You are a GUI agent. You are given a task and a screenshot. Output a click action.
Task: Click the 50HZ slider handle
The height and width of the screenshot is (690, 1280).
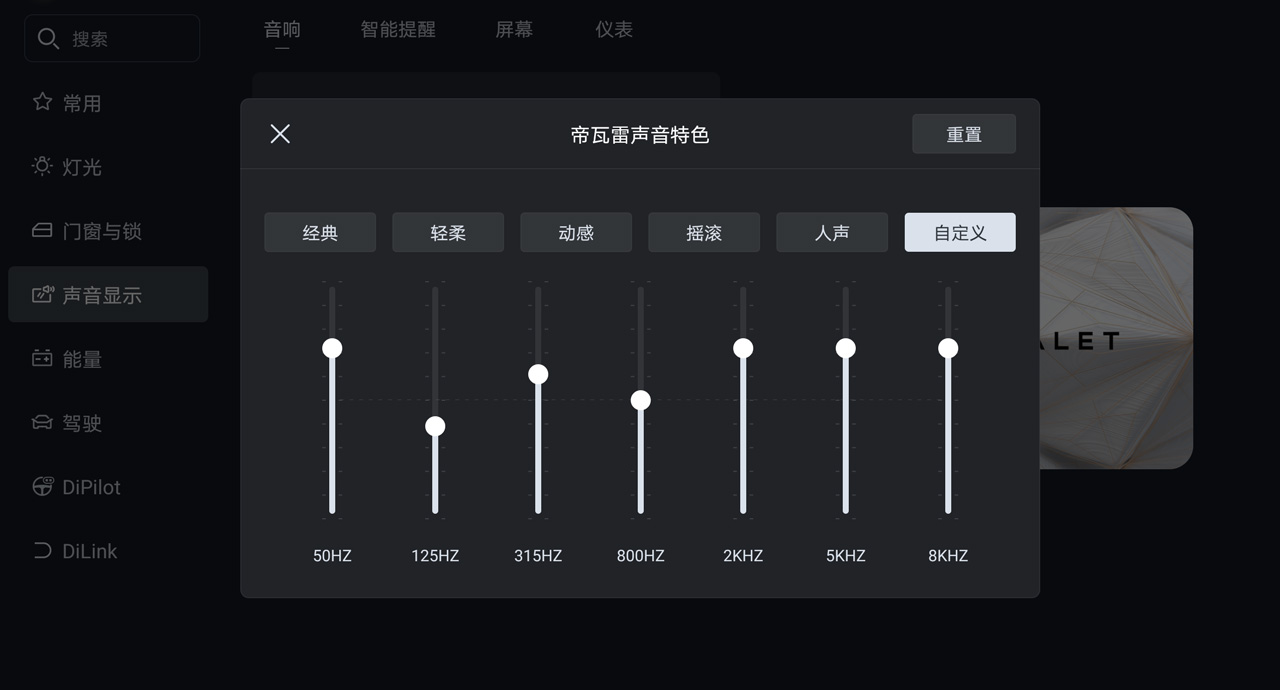coord(331,347)
